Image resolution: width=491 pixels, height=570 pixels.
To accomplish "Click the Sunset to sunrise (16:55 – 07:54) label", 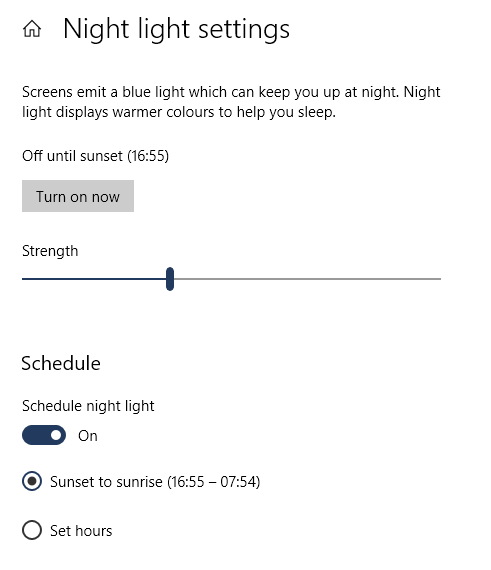I will click(x=155, y=482).
